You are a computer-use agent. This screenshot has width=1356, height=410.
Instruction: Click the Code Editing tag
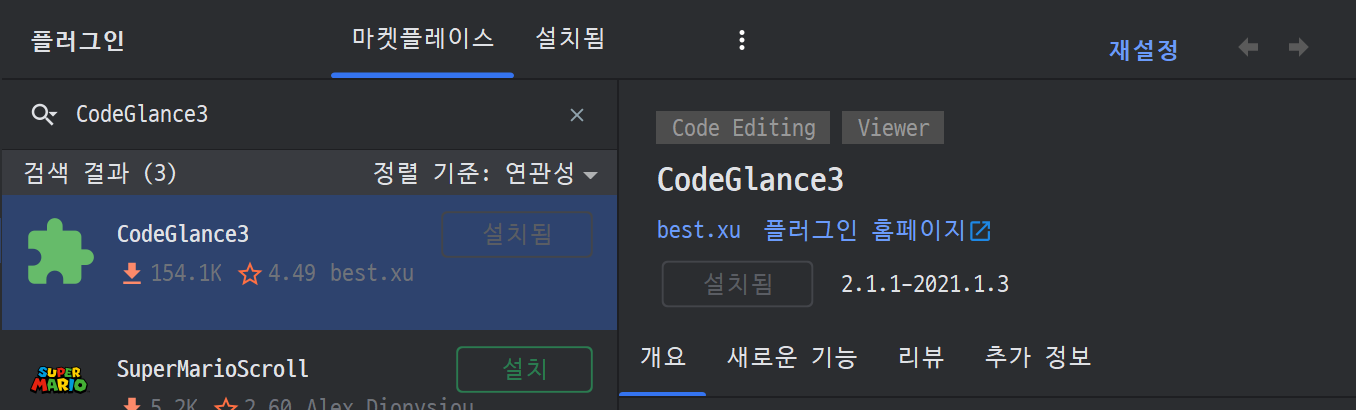[x=743, y=128]
